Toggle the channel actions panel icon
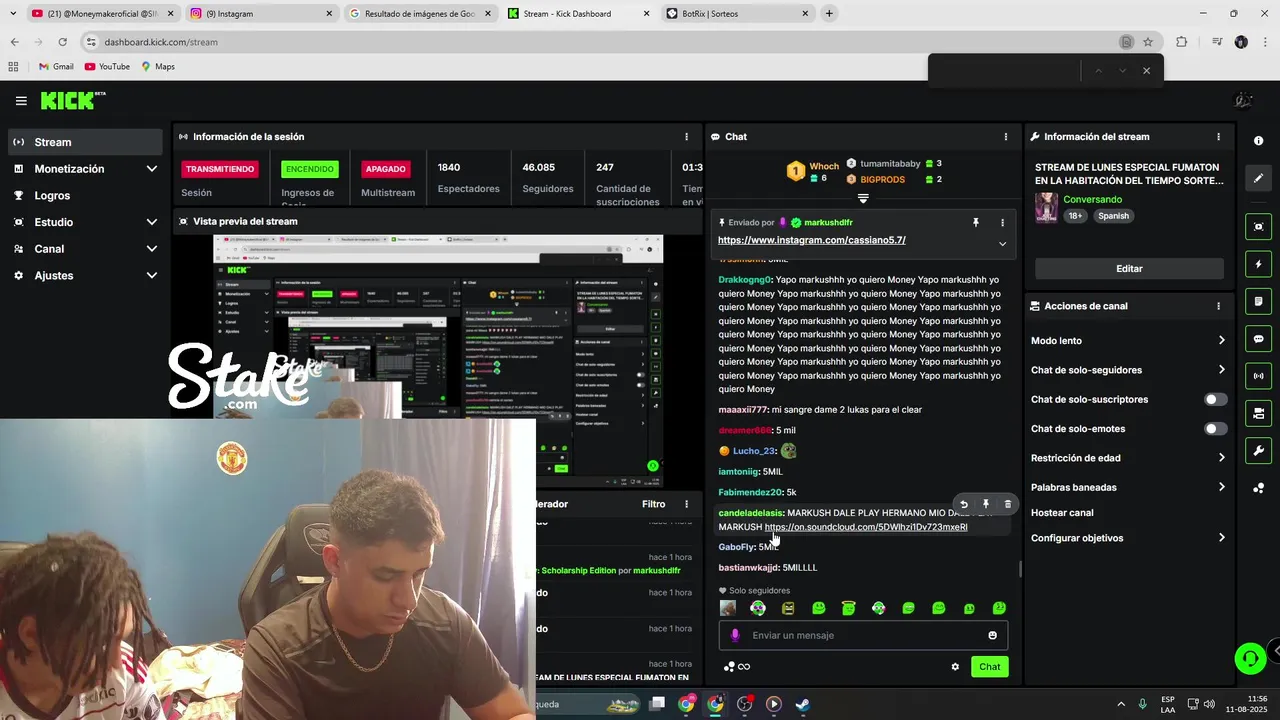The height and width of the screenshot is (720, 1280). point(1258,413)
